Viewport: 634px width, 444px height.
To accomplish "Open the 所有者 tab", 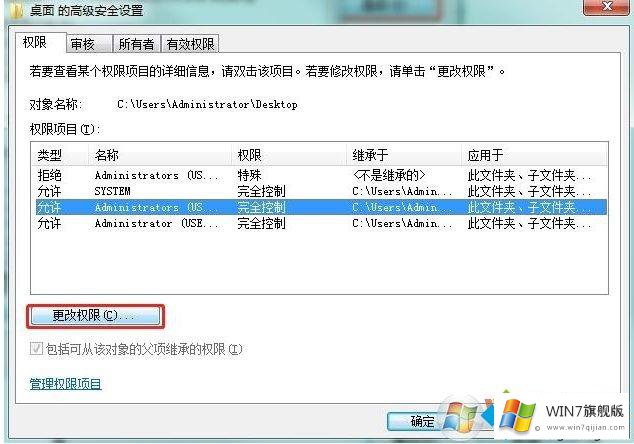I will 137,44.
